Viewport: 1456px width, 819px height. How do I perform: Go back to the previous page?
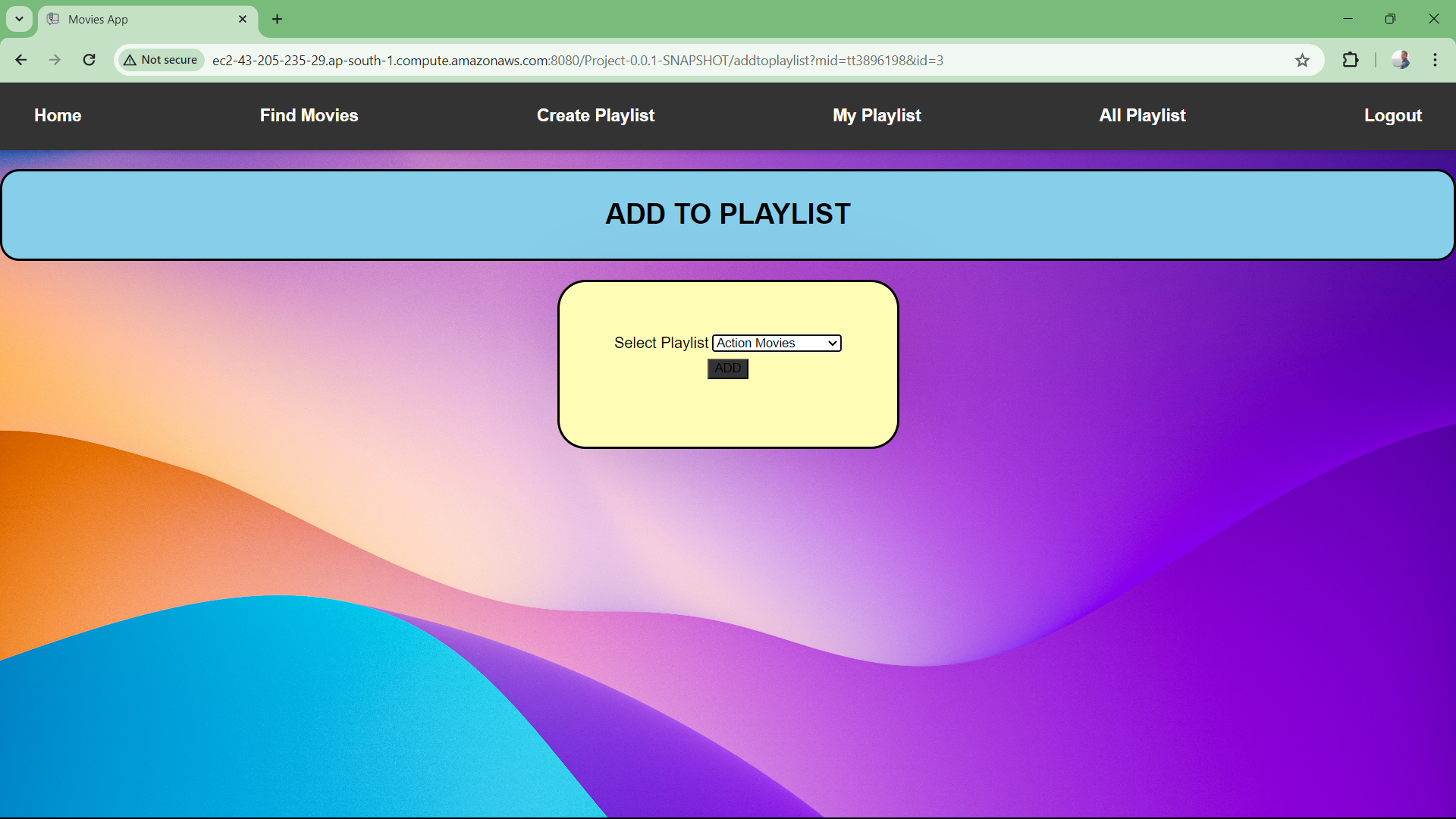point(21,60)
